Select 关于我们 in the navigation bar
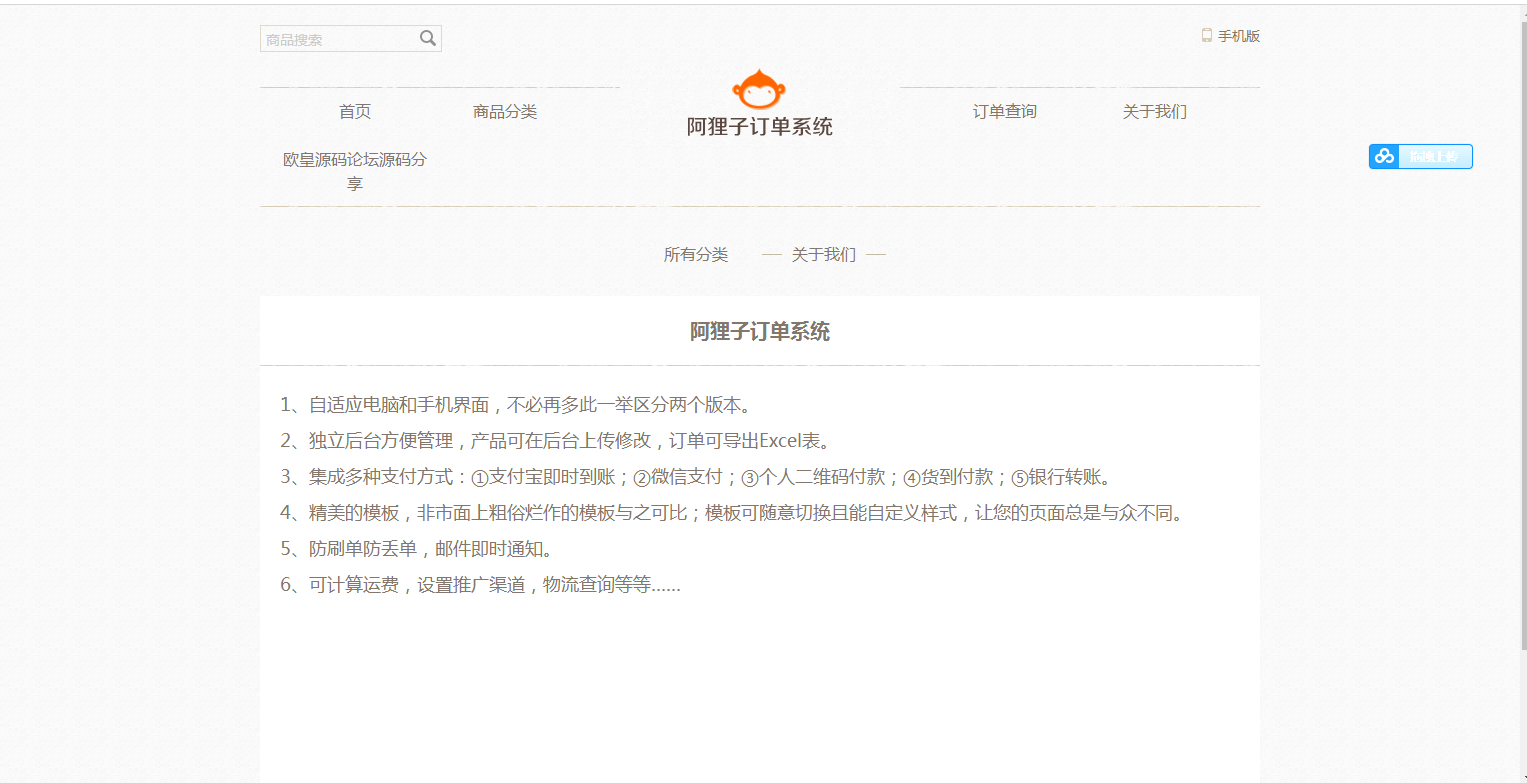 pyautogui.click(x=1154, y=111)
